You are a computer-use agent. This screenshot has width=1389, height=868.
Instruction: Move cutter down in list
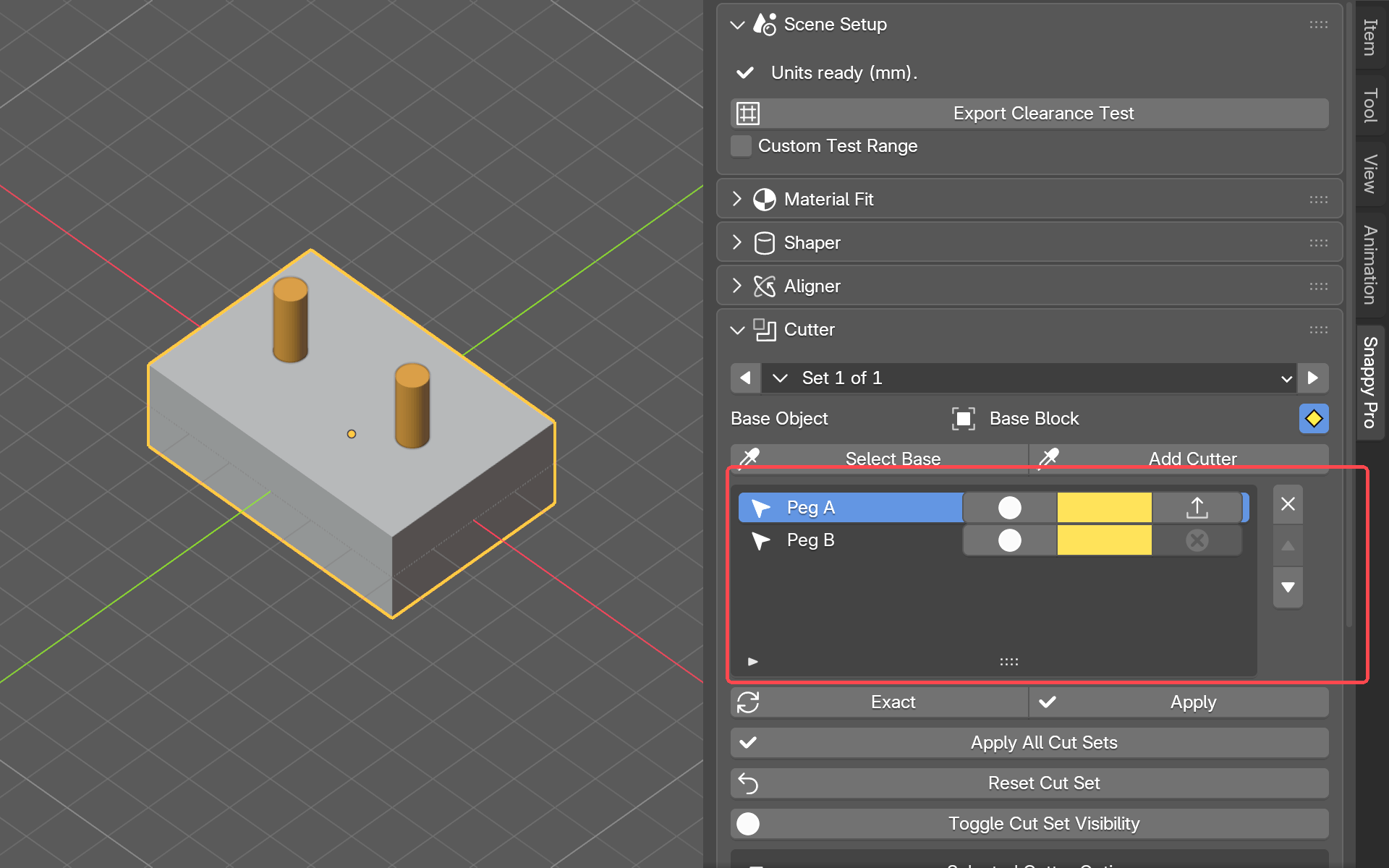point(1288,587)
